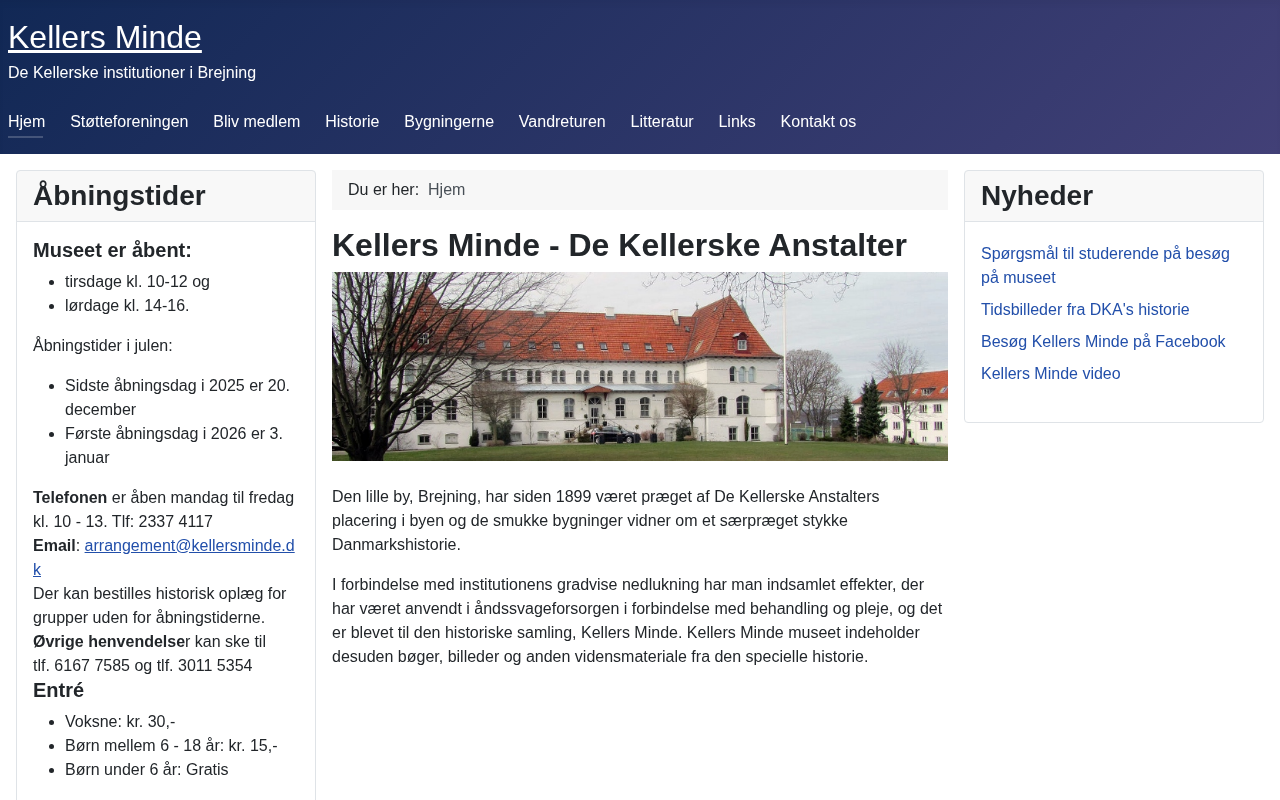Click the 'Entré' subheading
This screenshot has height=800, width=1280.
click(x=58, y=690)
